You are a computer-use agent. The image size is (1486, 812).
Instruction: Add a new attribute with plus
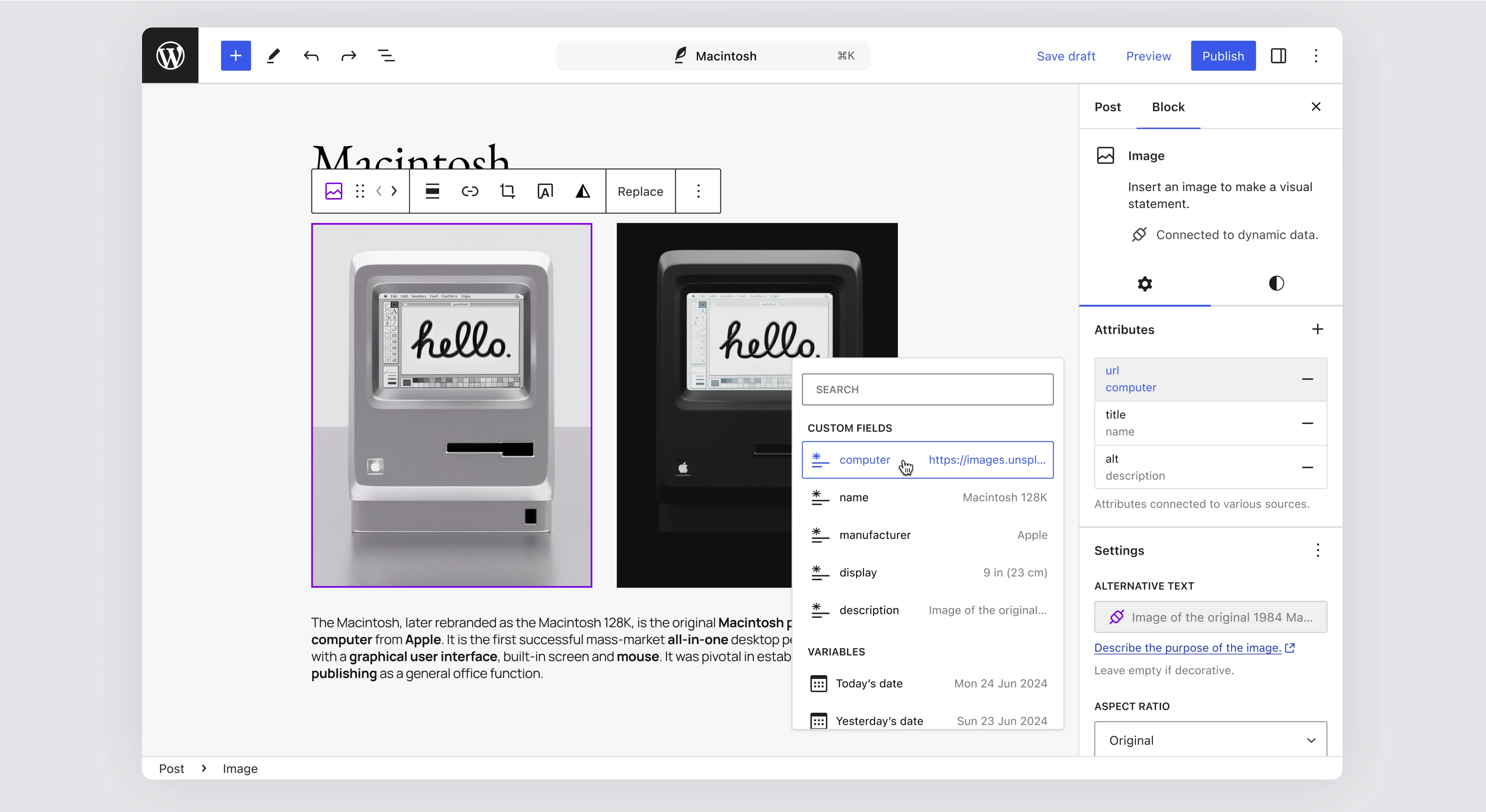pyautogui.click(x=1317, y=329)
